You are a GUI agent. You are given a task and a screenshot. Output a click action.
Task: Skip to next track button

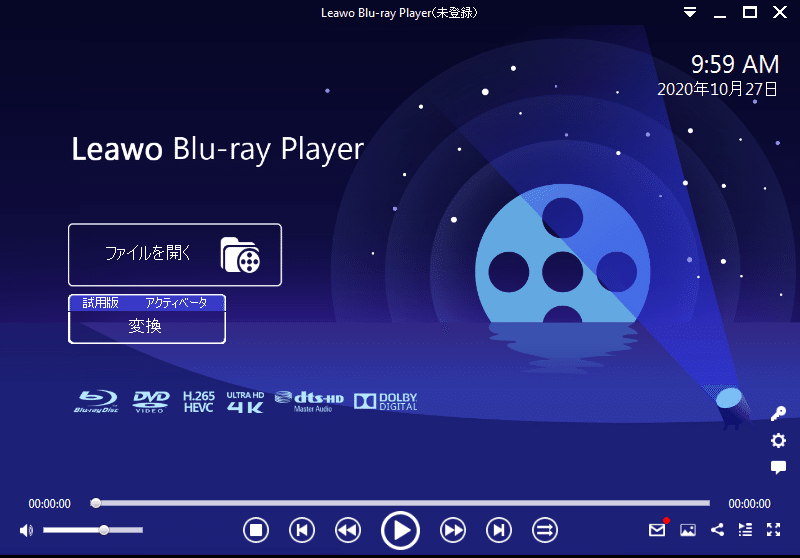499,530
